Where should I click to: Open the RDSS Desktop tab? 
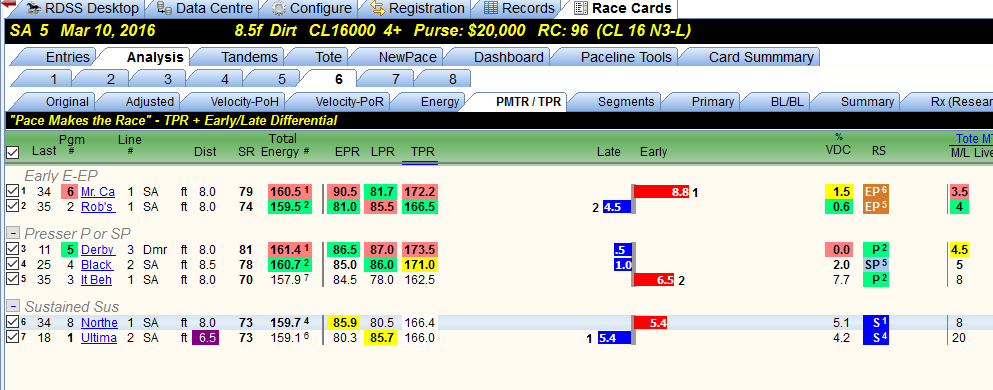(82, 8)
